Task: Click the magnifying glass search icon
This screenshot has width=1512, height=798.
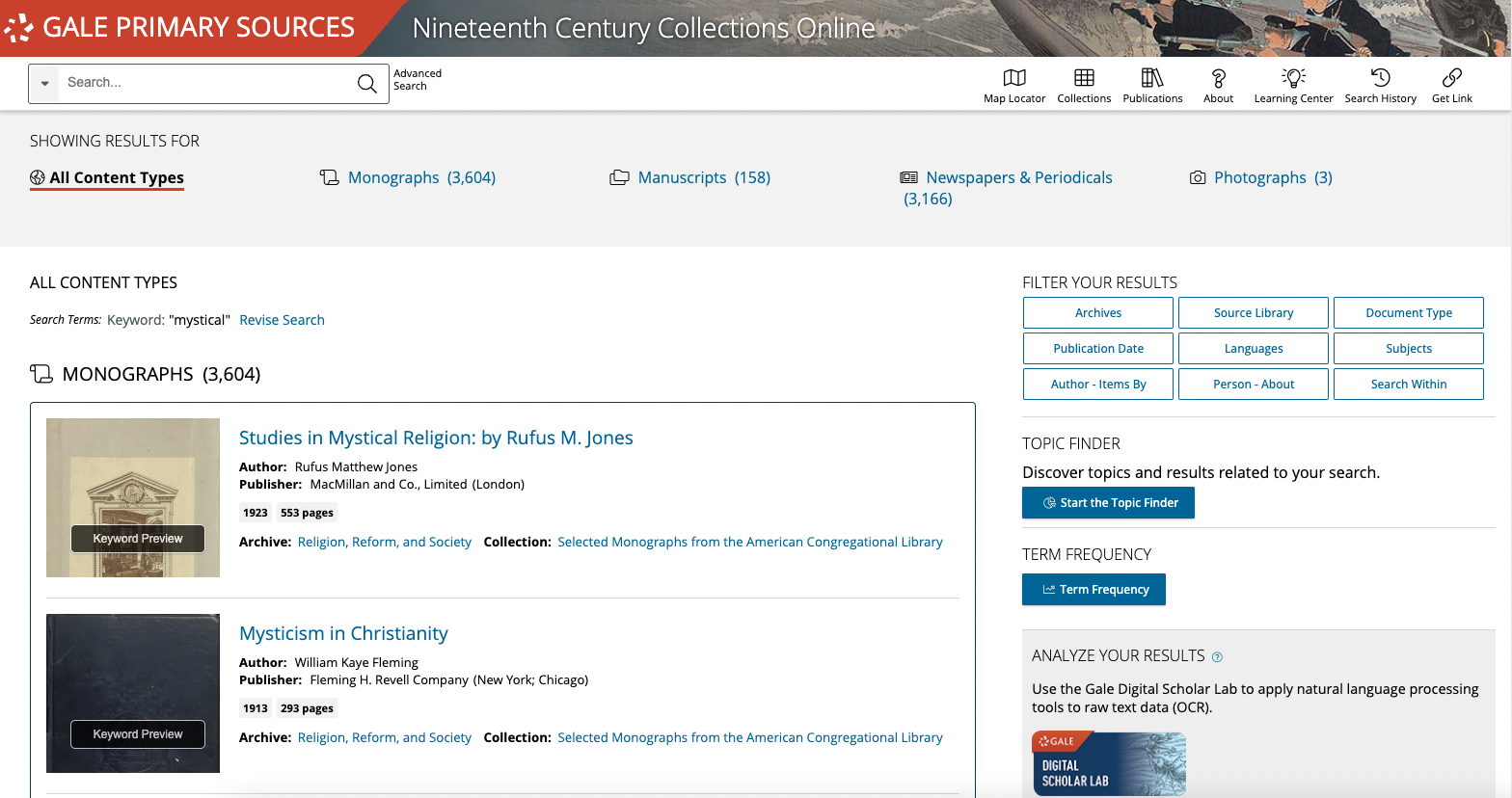Action: click(367, 84)
